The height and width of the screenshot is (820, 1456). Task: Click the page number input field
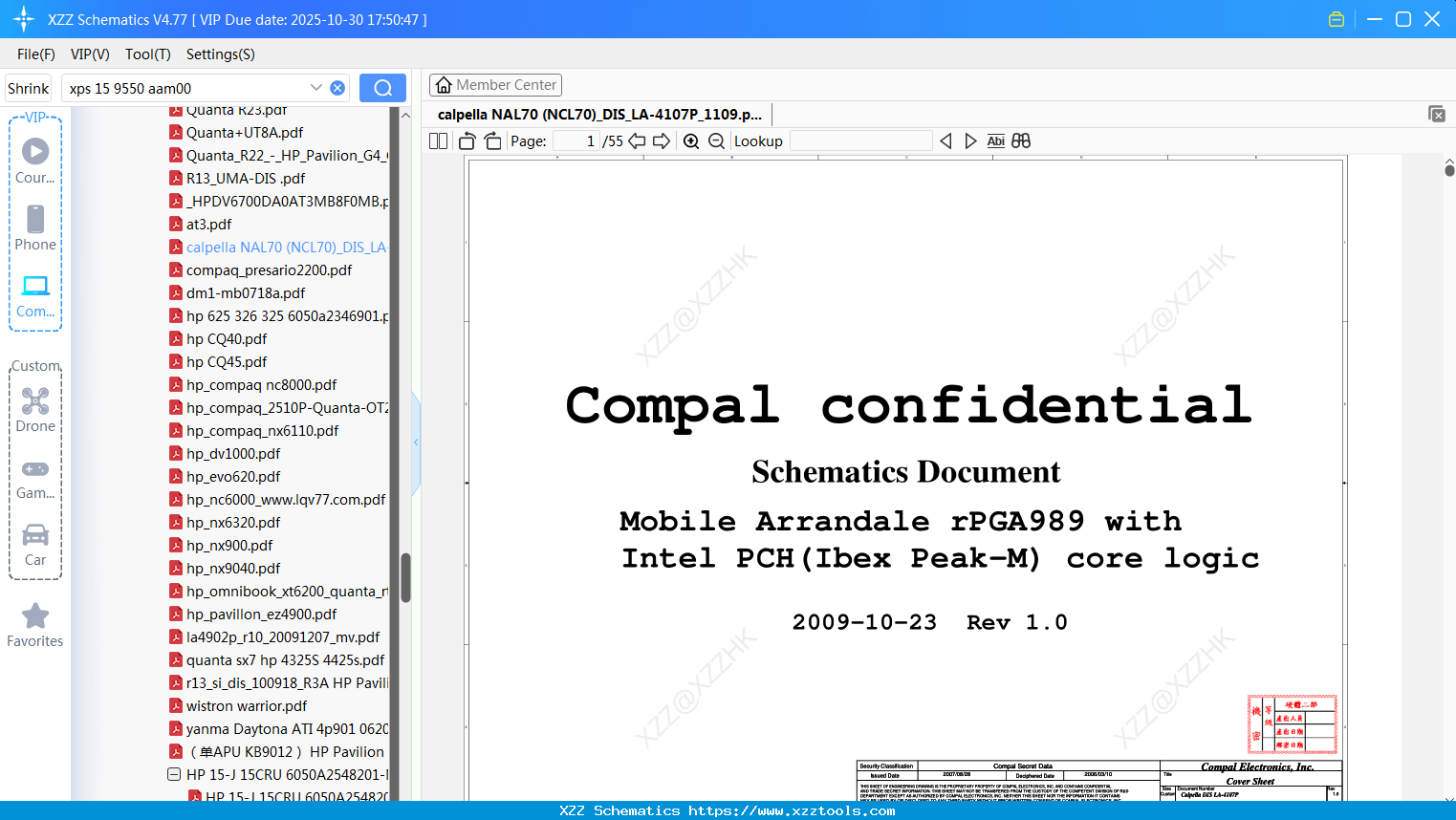click(x=576, y=141)
